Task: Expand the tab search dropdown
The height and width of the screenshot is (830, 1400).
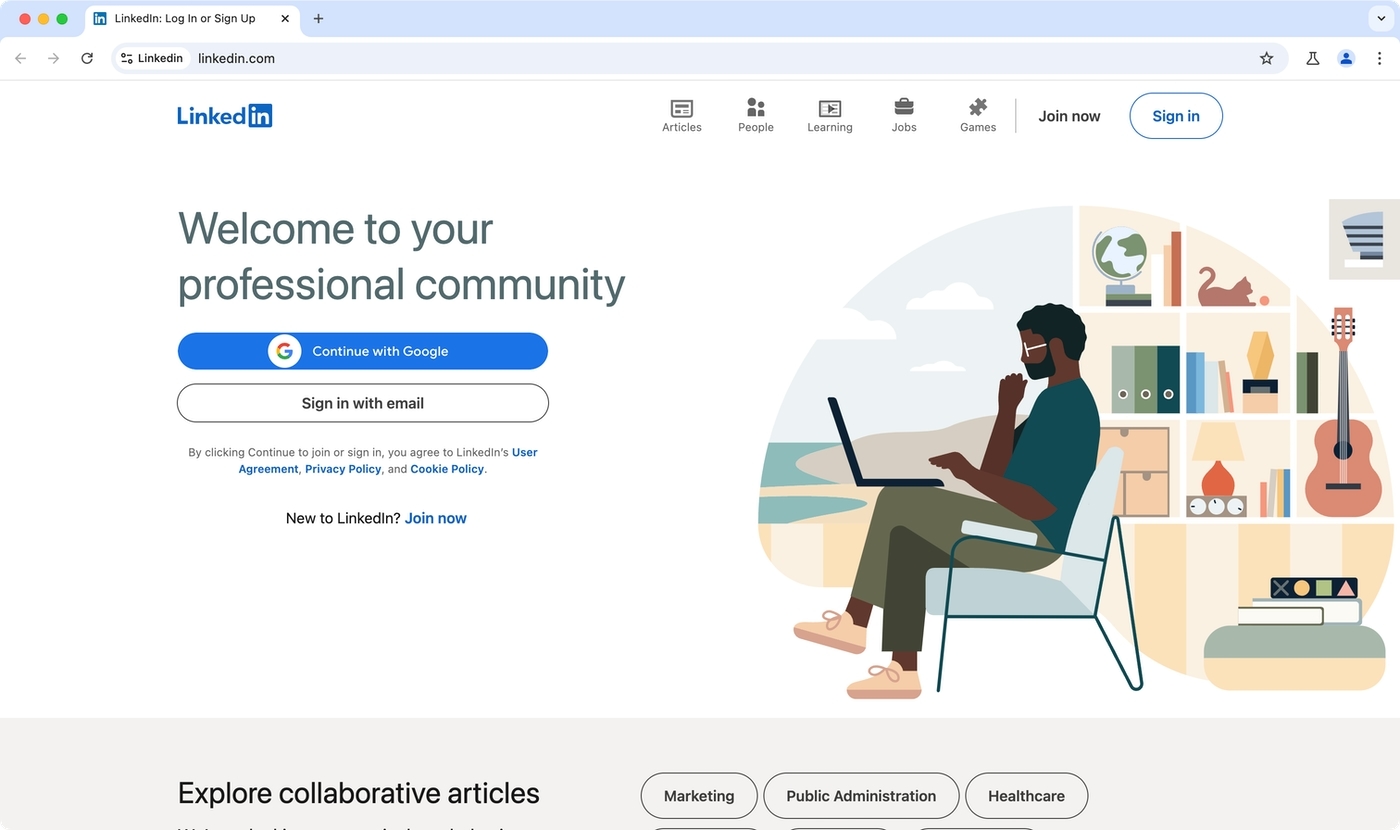Action: click(x=1381, y=18)
